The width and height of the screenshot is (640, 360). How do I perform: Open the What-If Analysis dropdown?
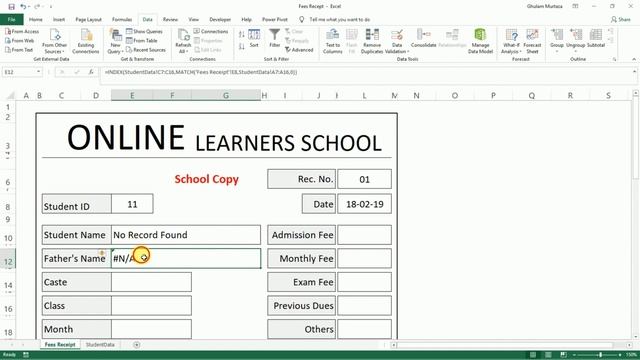[511, 41]
